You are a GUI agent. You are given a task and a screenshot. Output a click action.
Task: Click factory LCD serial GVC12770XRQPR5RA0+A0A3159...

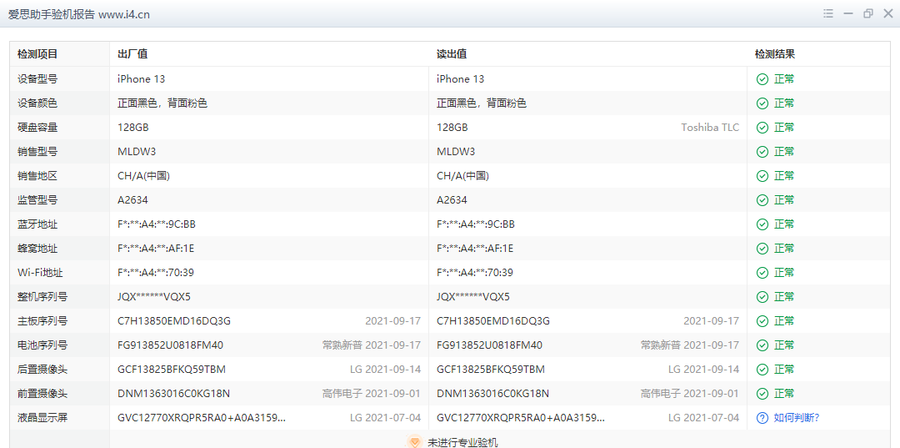pos(201,418)
